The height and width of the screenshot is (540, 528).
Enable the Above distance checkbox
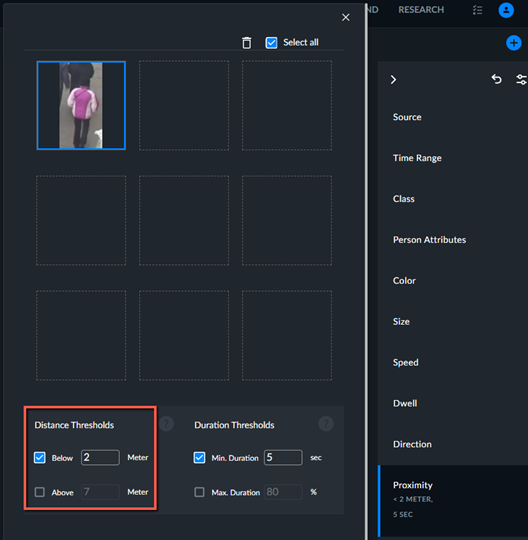[40, 492]
